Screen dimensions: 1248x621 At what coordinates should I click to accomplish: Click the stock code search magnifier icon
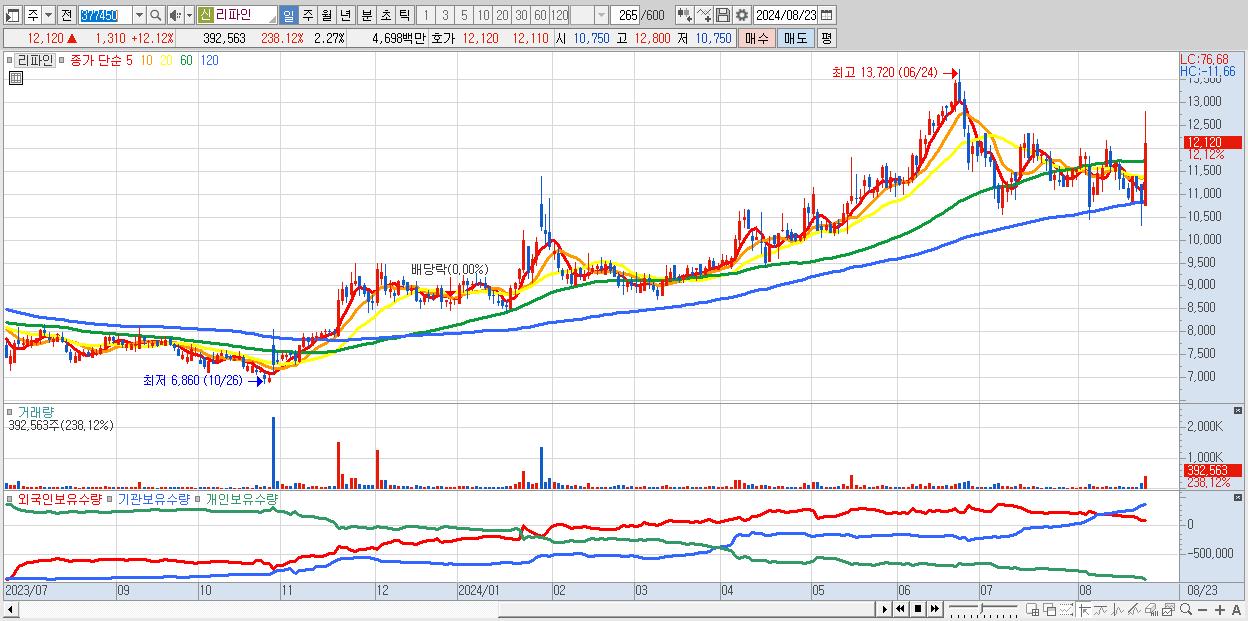(x=156, y=15)
